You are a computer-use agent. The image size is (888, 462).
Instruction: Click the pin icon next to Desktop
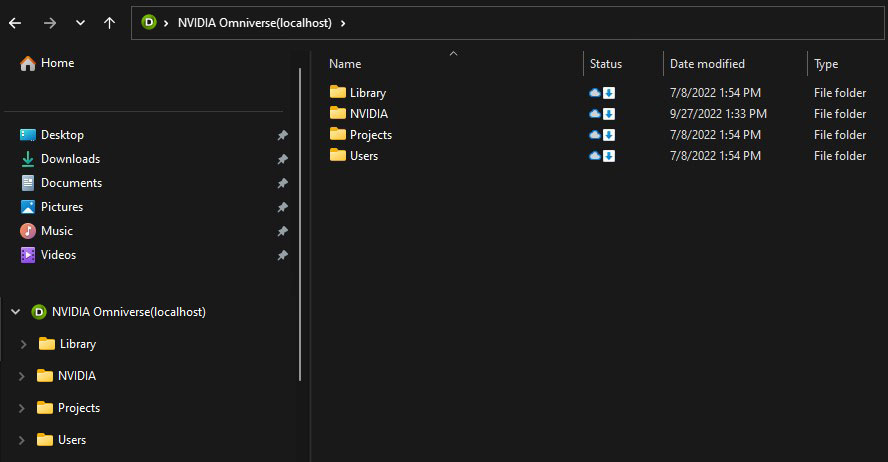pos(282,135)
